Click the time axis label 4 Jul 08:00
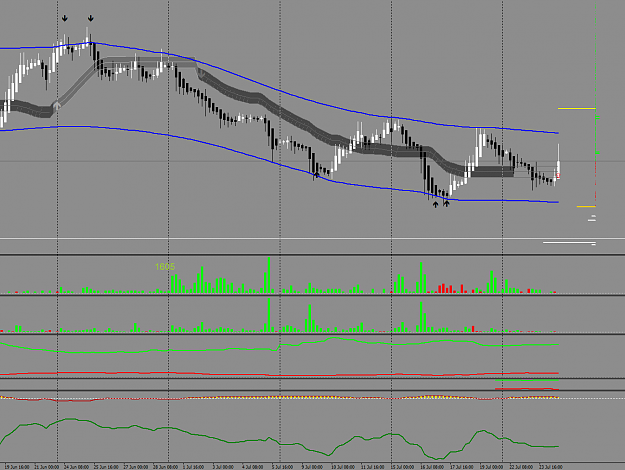 (x=253, y=467)
